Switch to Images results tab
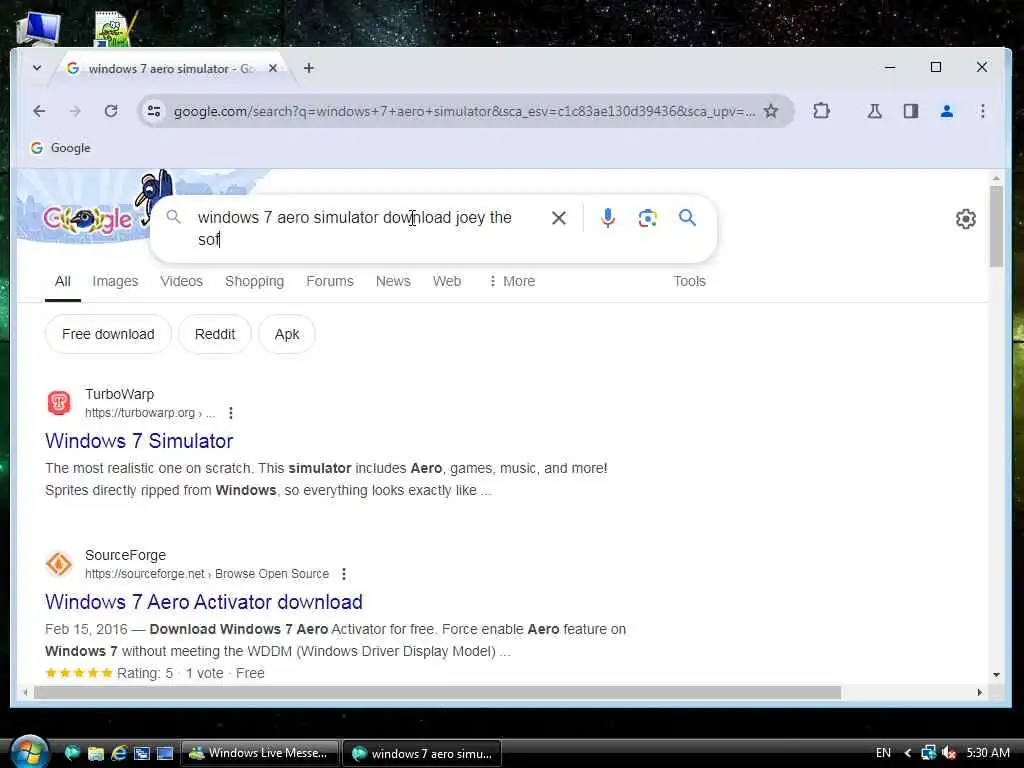 [x=116, y=281]
